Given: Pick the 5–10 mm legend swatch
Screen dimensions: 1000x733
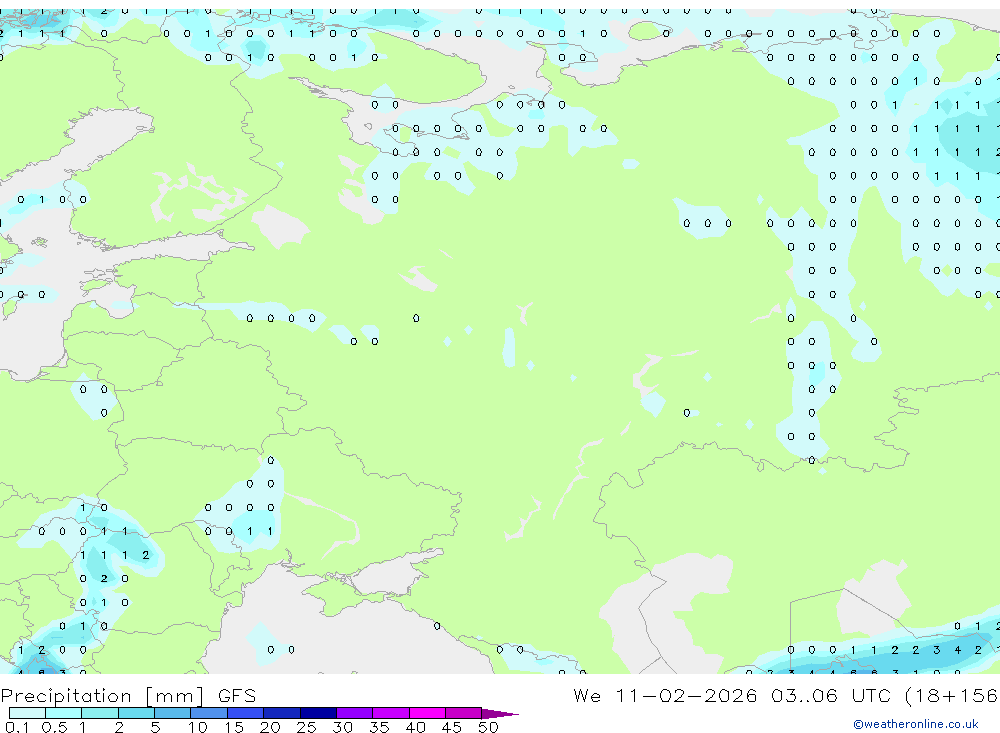Looking at the screenshot, I should click(x=172, y=713).
